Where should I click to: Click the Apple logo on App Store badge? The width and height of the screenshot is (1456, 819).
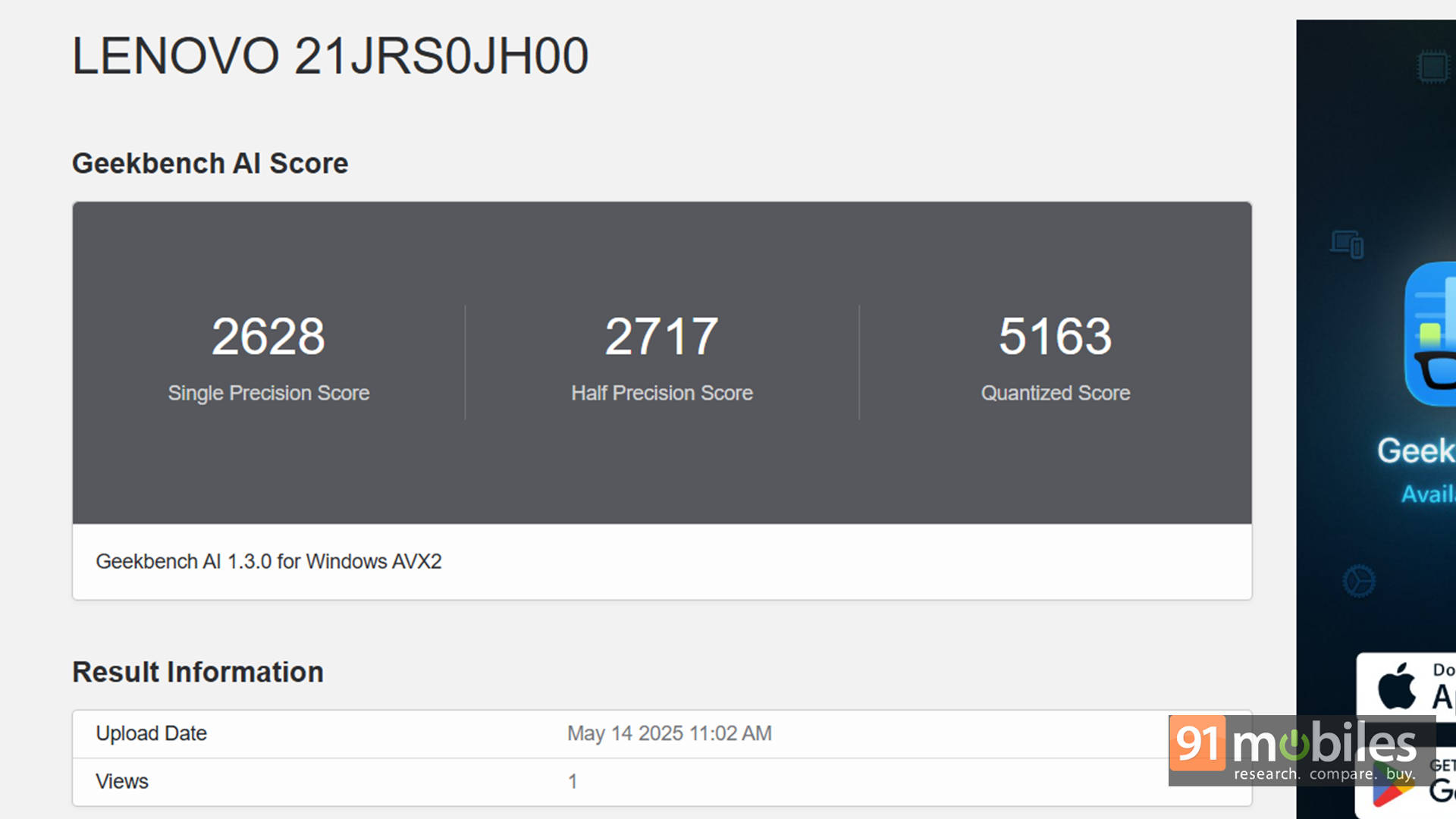(x=1397, y=686)
